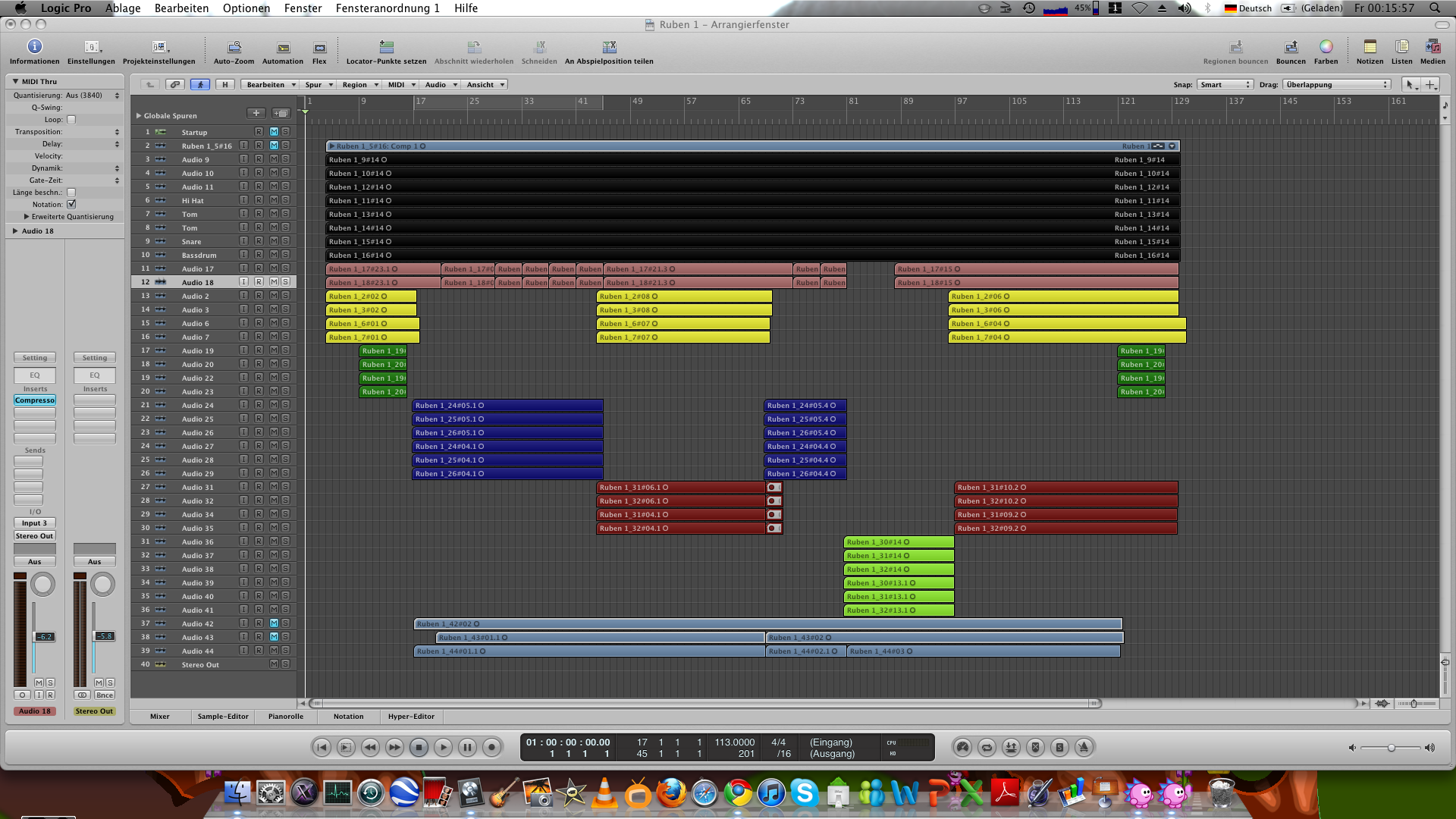Click the Record transport button
The height and width of the screenshot is (819, 1456).
492,748
